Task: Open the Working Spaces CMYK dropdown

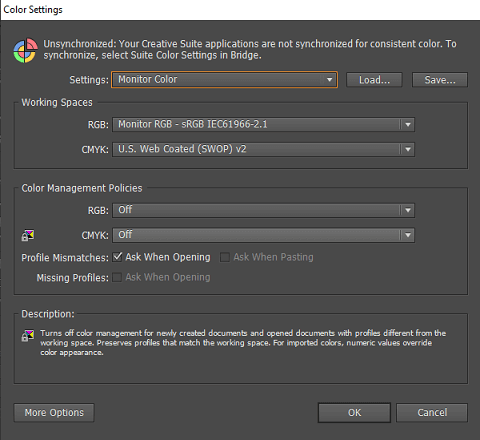Action: click(x=263, y=149)
